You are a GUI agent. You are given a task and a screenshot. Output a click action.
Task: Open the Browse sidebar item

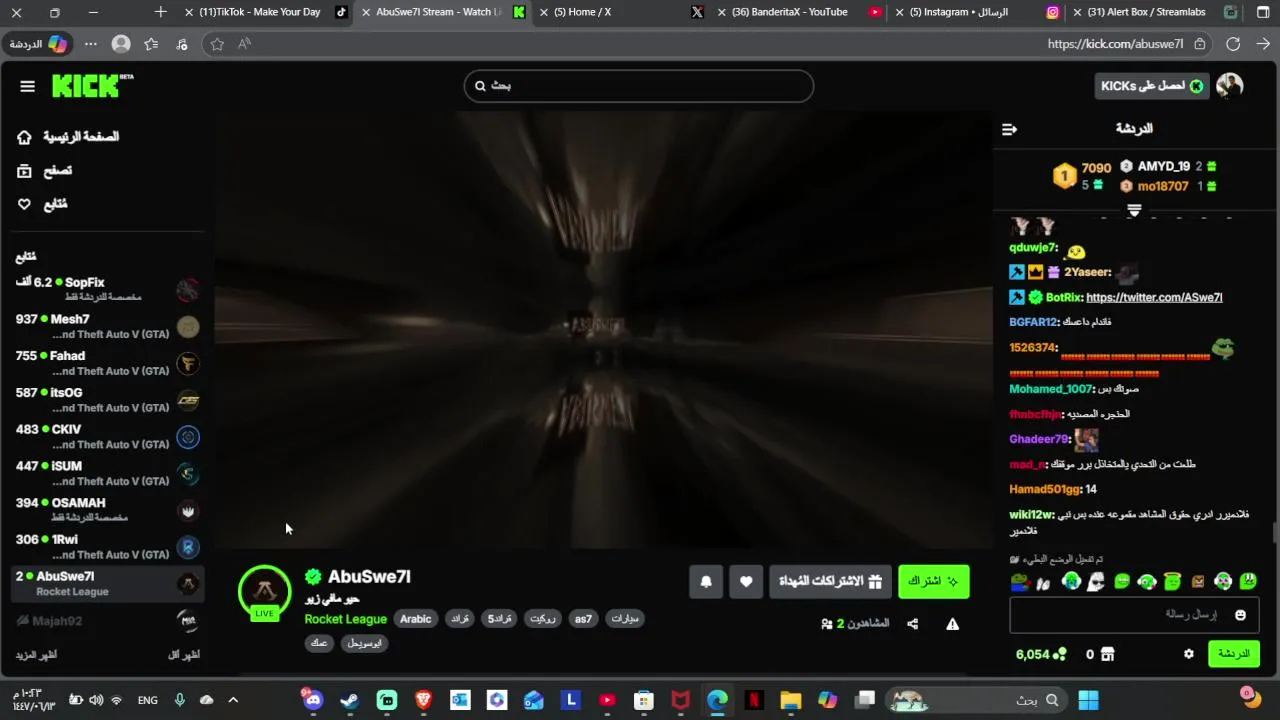[x=44, y=171]
